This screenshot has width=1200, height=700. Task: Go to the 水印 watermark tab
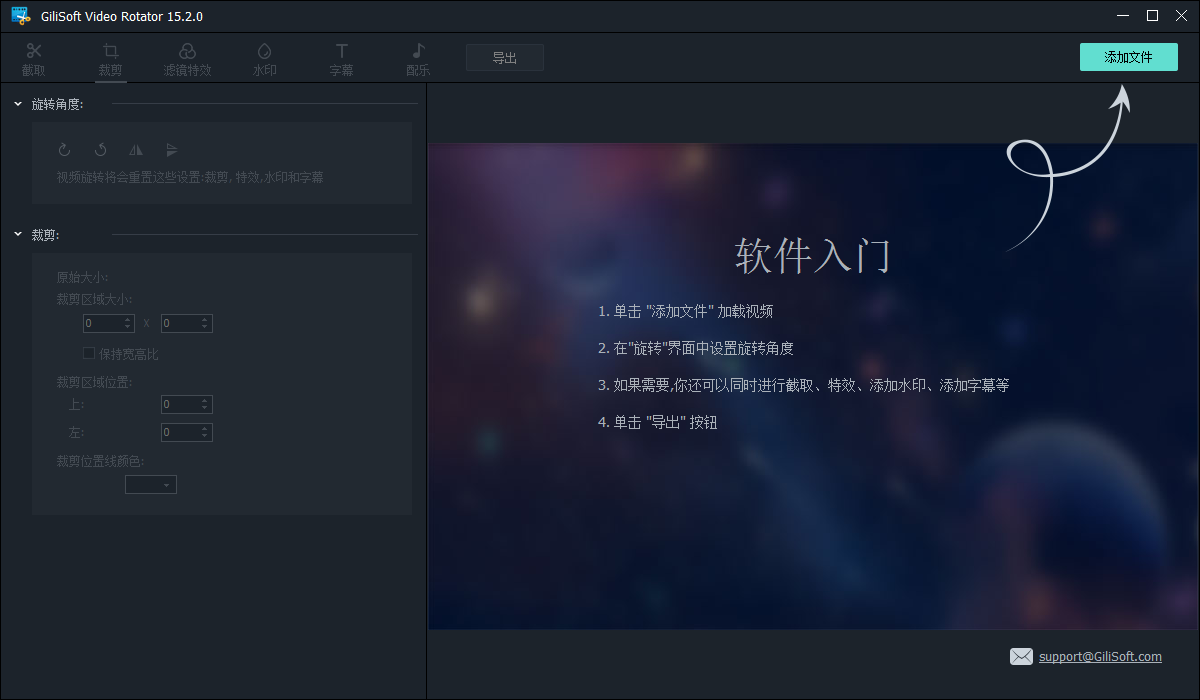point(264,60)
